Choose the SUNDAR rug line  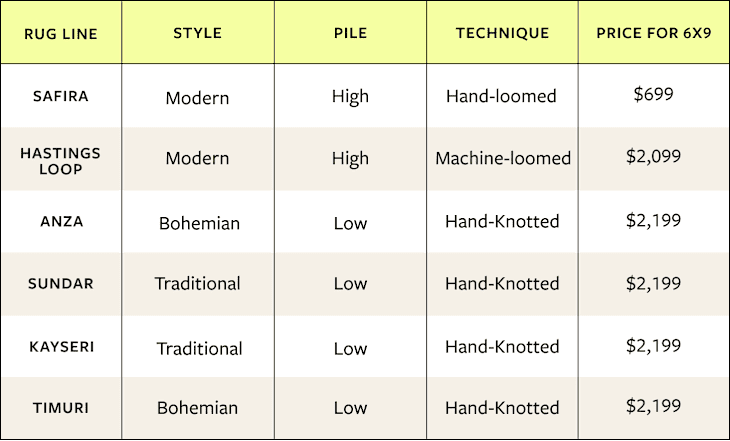pos(60,284)
